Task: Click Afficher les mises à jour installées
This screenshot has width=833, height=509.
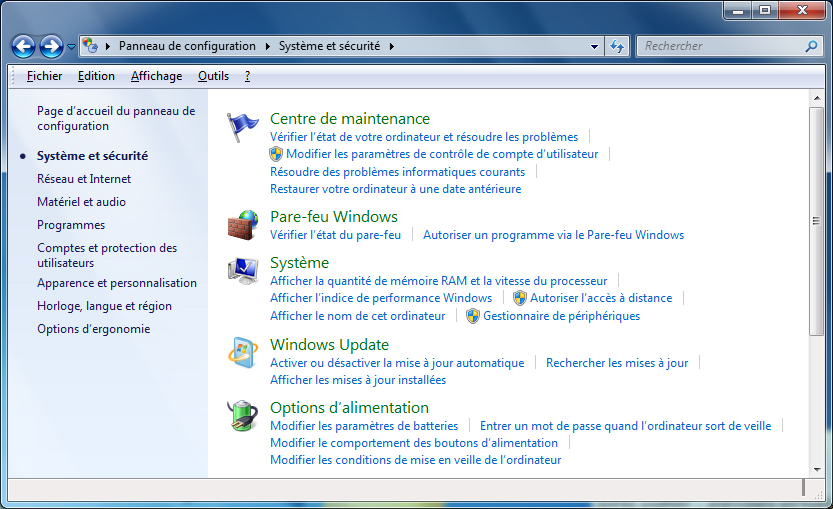Action: coord(358,380)
